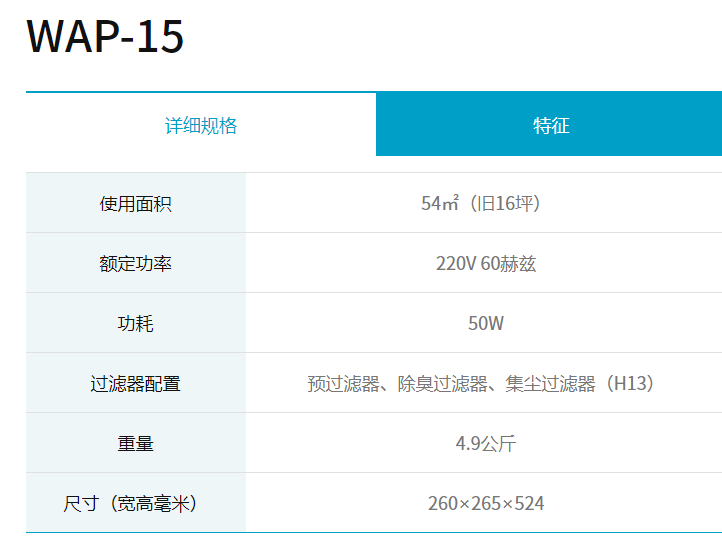Click the WAP-15 product title
The image size is (722, 540).
tap(105, 37)
